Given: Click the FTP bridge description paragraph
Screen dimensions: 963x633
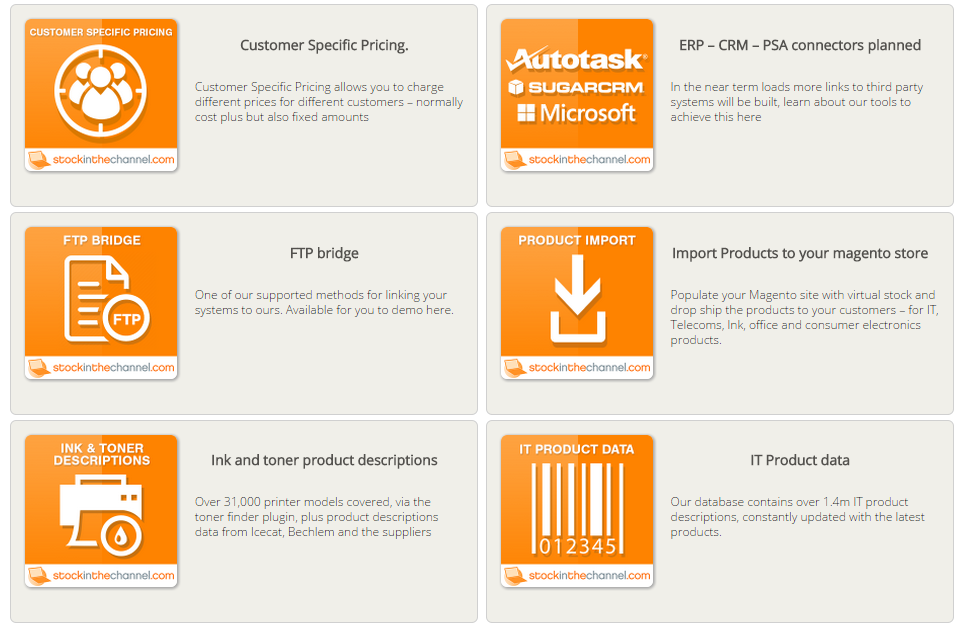Looking at the screenshot, I should point(324,303).
